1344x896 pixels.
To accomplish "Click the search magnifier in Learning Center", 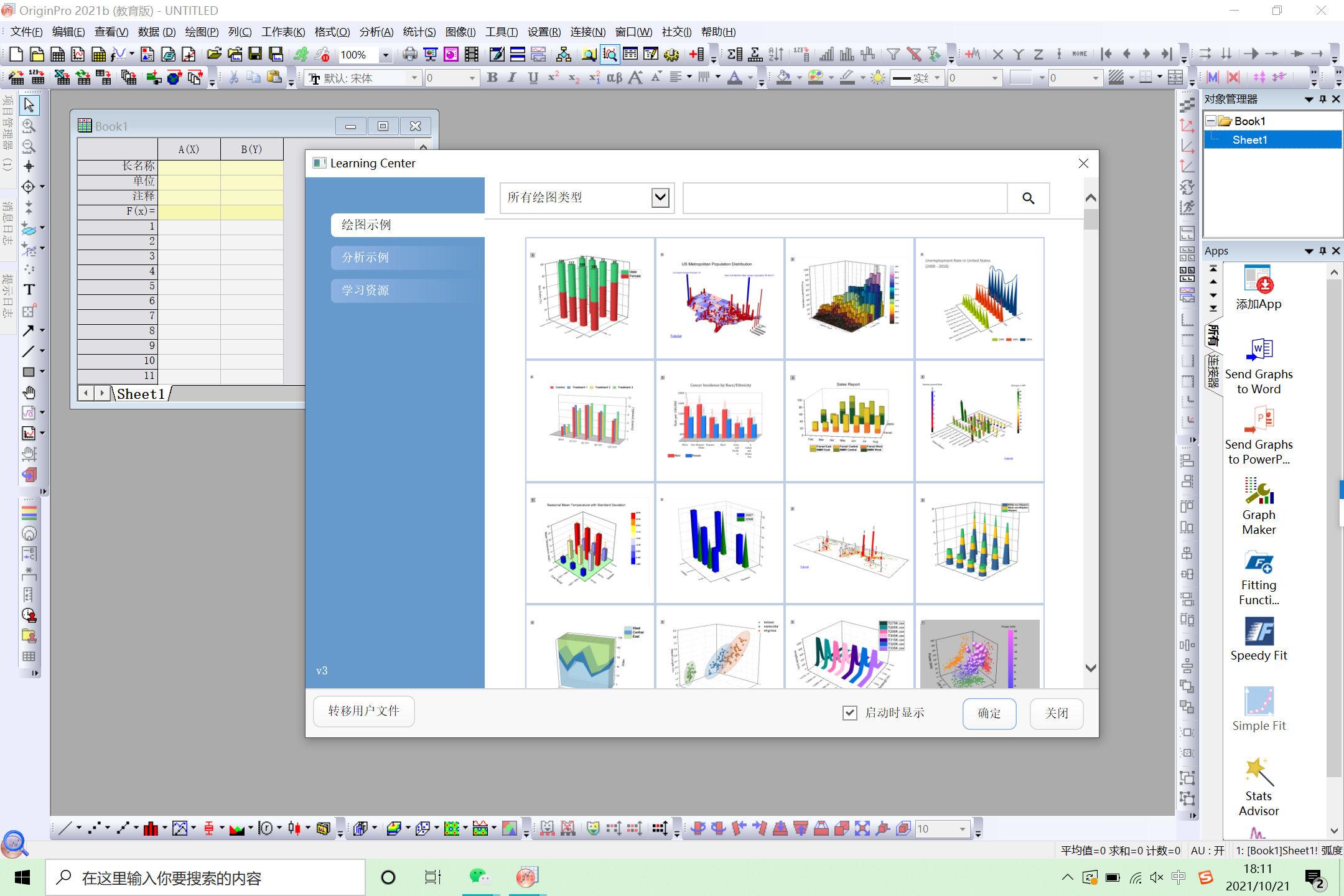I will [1028, 198].
